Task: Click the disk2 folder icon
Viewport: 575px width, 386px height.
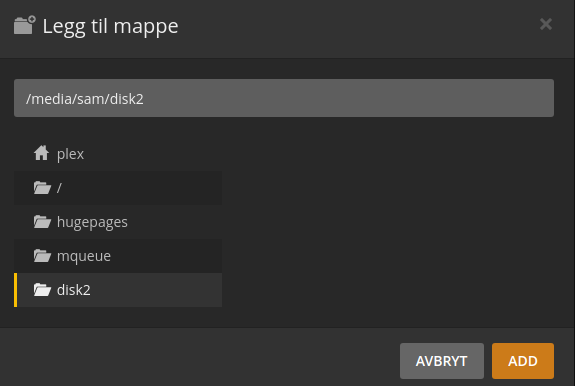Action: tap(42, 290)
